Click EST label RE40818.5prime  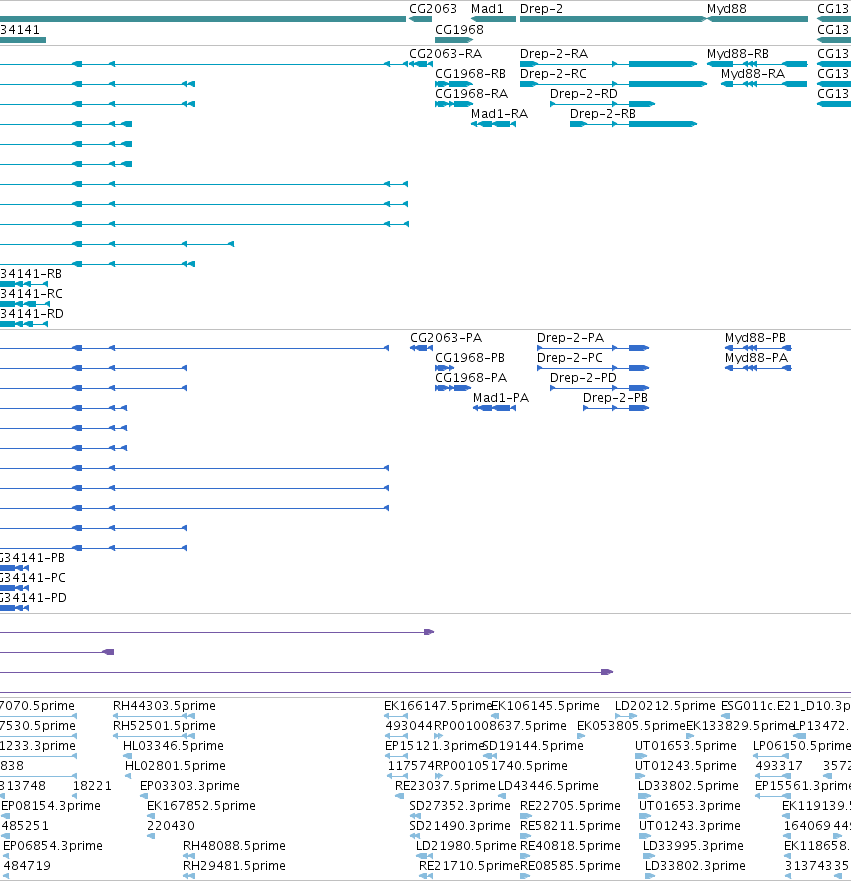[x=570, y=846]
